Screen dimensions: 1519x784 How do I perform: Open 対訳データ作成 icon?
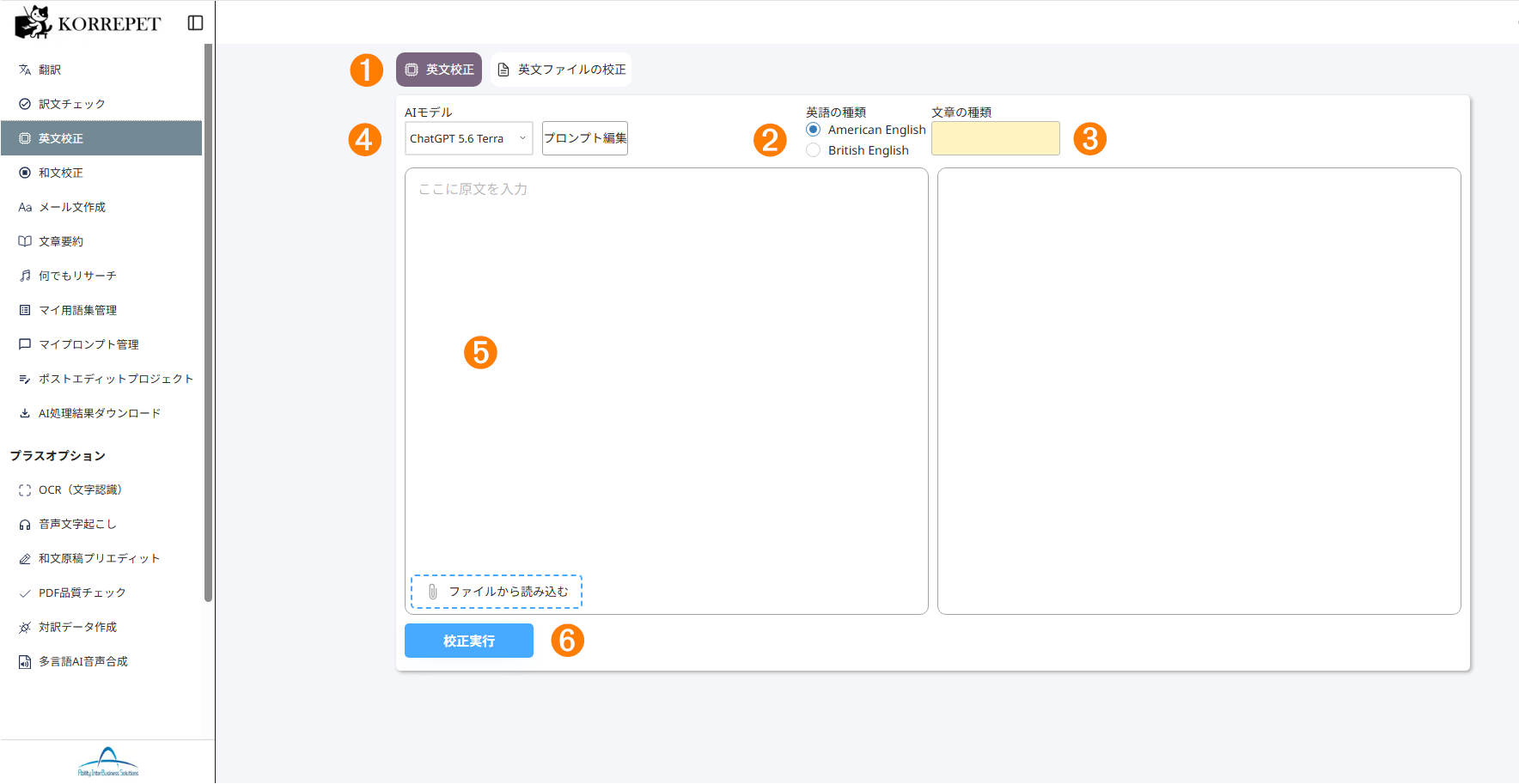point(25,628)
